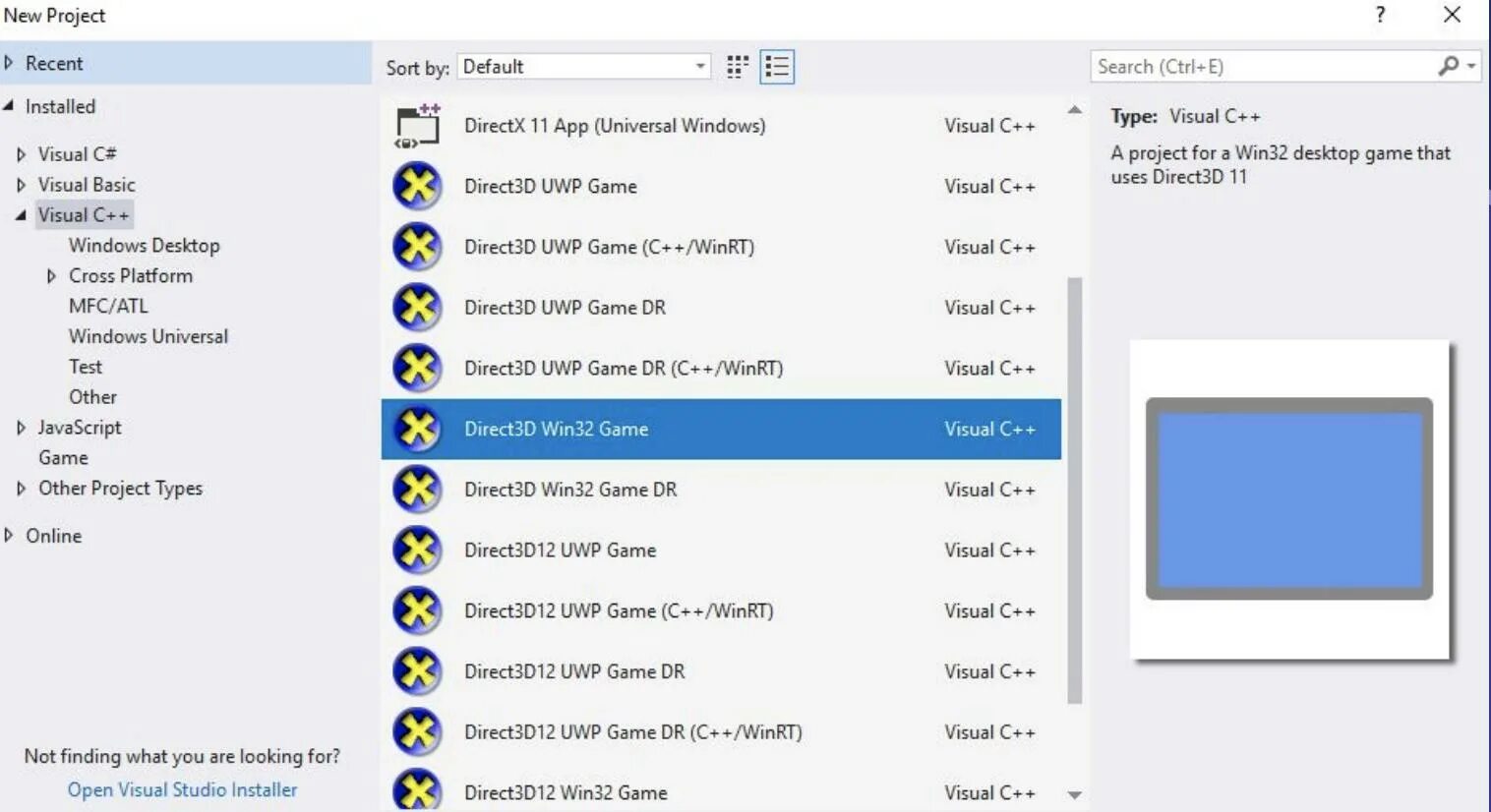Image resolution: width=1491 pixels, height=812 pixels.
Task: Select Direct3D UWP Game DR name text
Action: [565, 308]
